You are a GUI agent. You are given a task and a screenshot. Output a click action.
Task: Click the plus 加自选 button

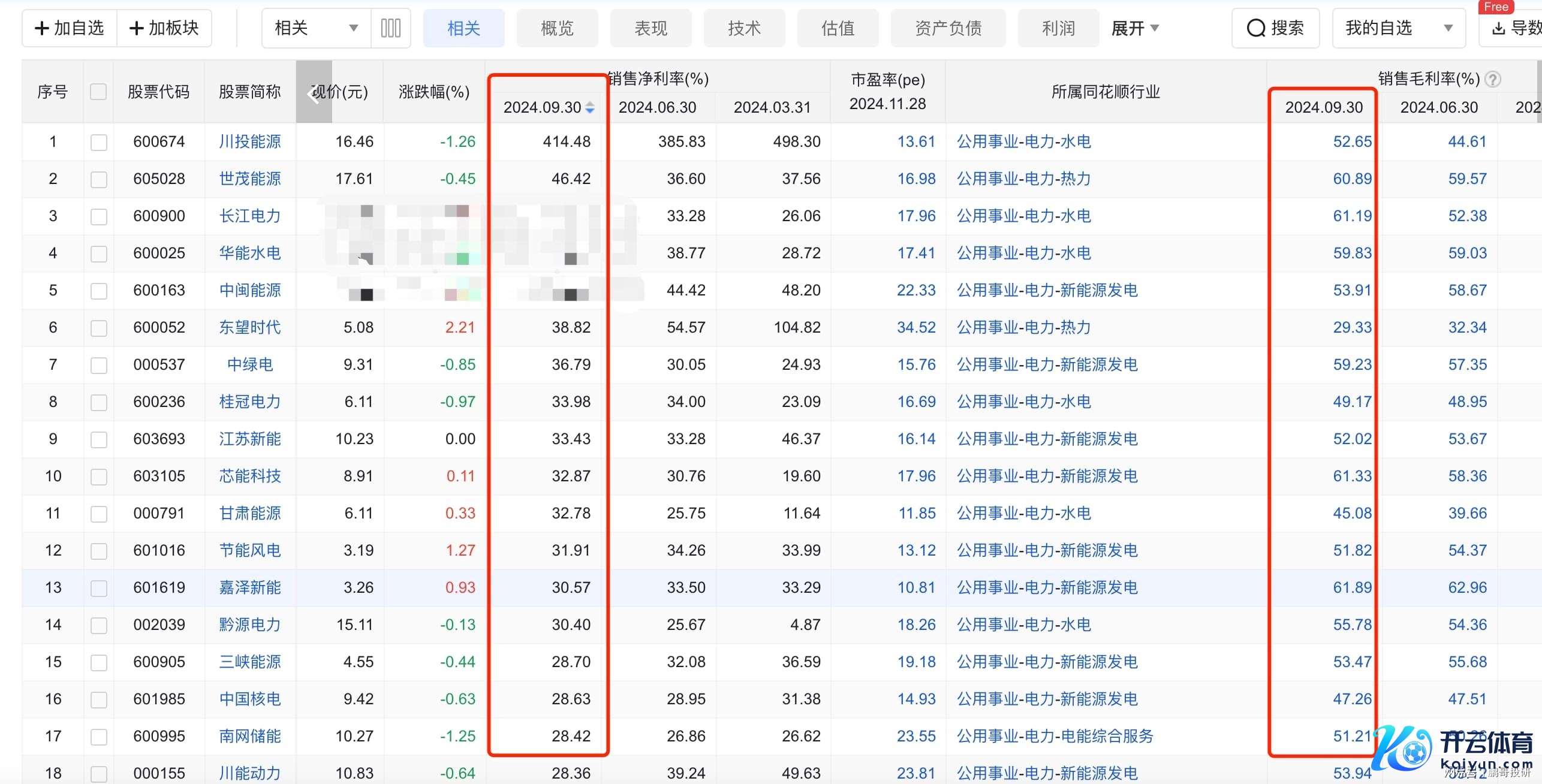pyautogui.click(x=70, y=28)
